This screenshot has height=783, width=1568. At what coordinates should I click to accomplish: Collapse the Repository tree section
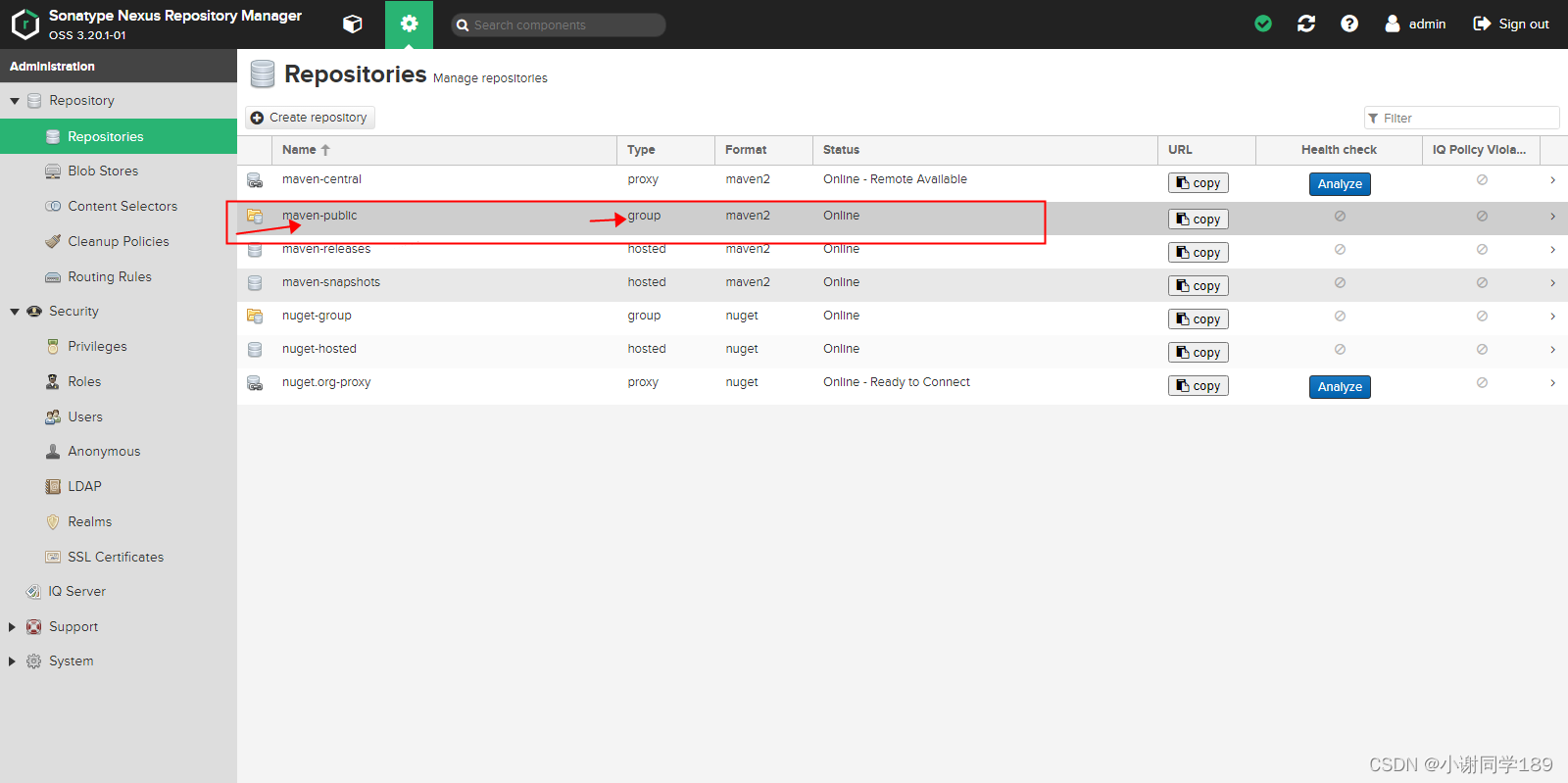(15, 101)
